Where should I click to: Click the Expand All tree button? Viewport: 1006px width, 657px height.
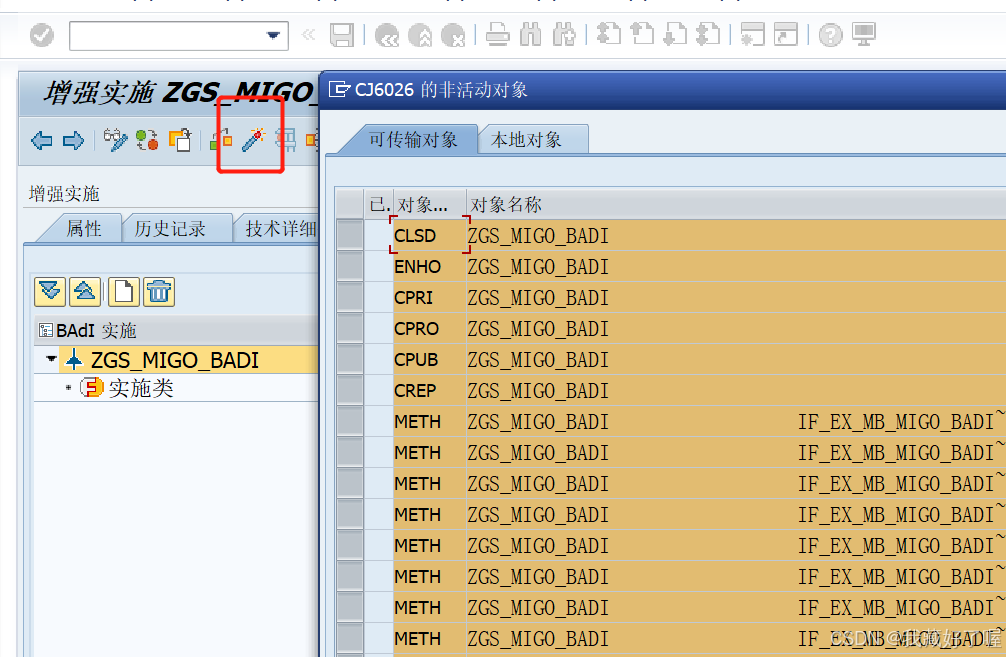50,292
